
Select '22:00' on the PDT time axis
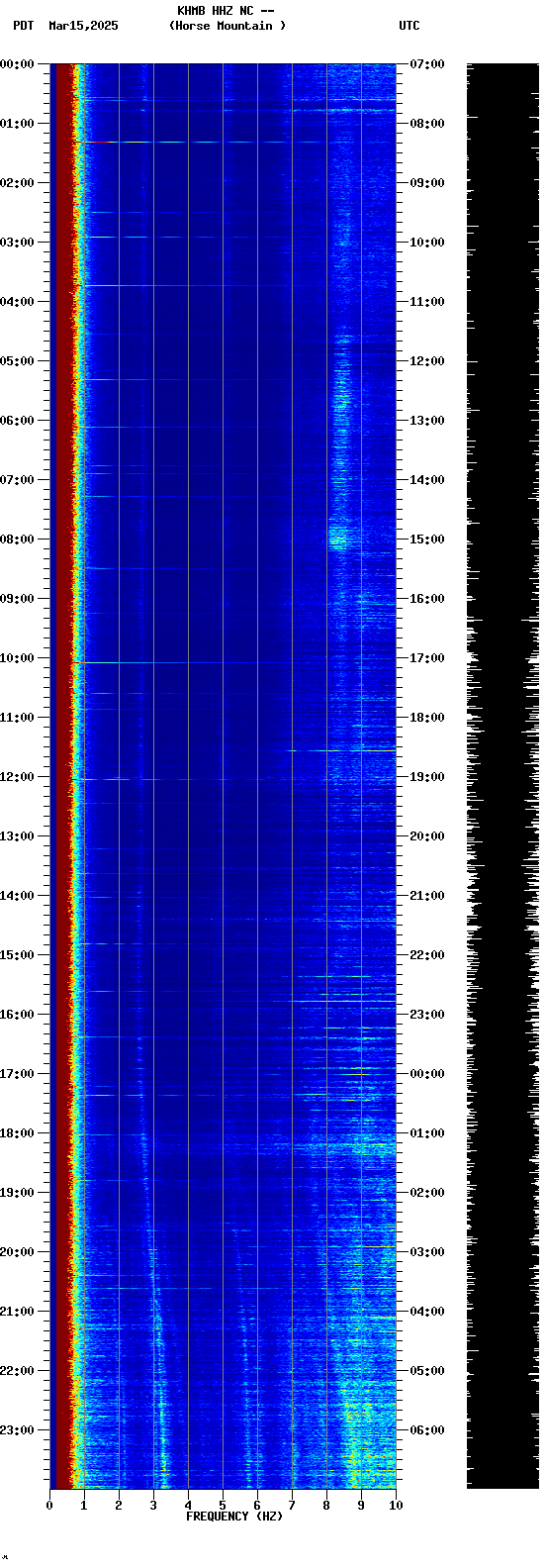pyautogui.click(x=18, y=1371)
